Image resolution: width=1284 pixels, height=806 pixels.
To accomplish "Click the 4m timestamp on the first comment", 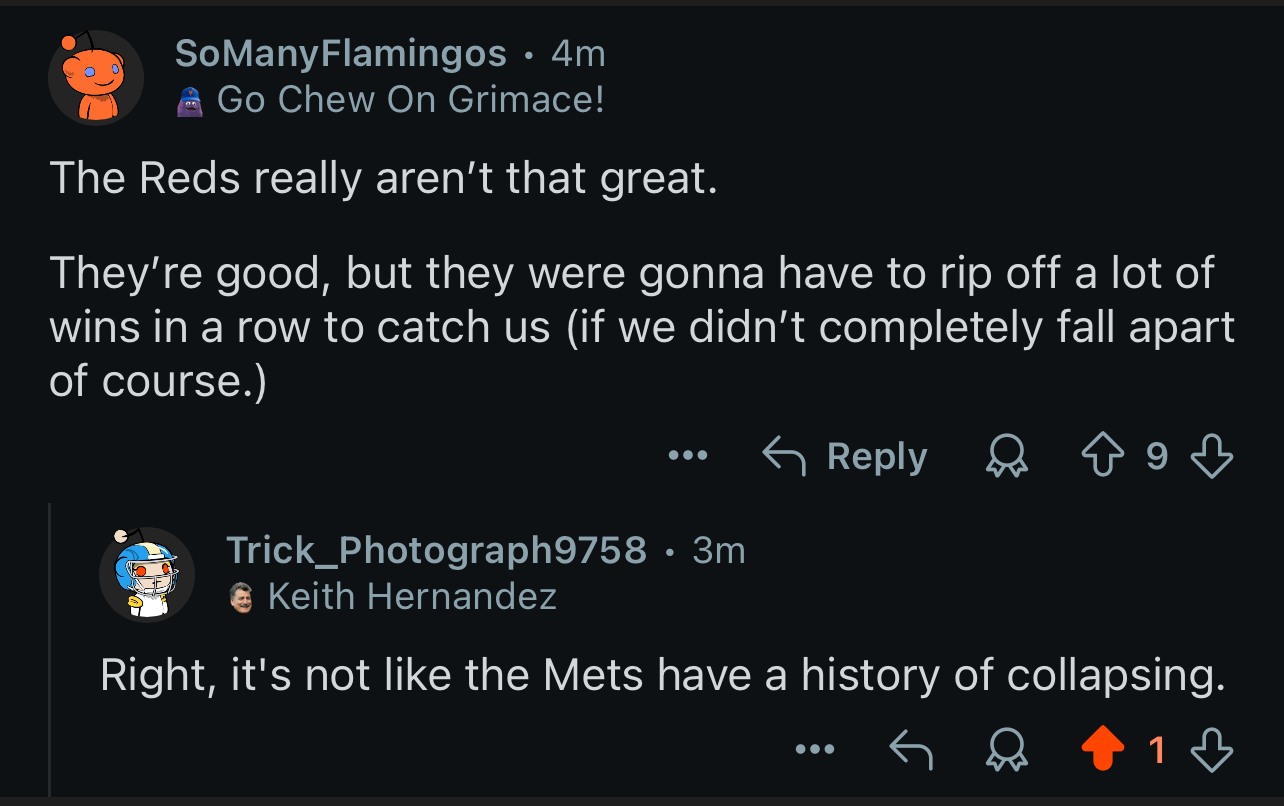I will 578,54.
